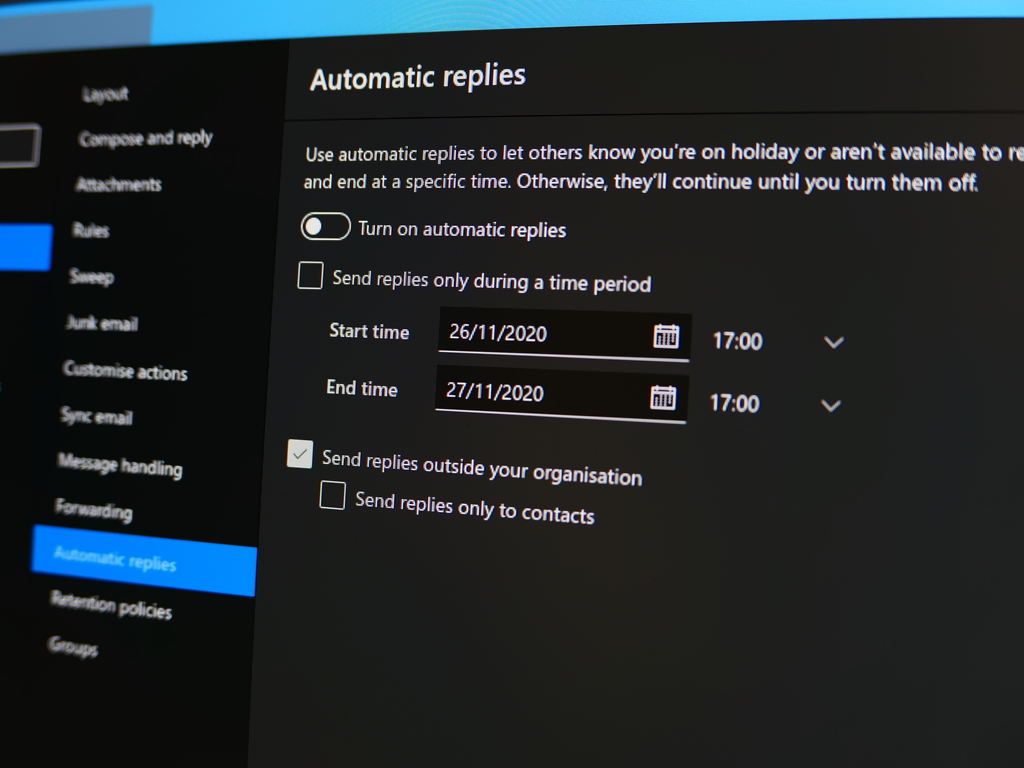
Task: Toggle the Turn on automatic replies switch
Action: pos(326,227)
